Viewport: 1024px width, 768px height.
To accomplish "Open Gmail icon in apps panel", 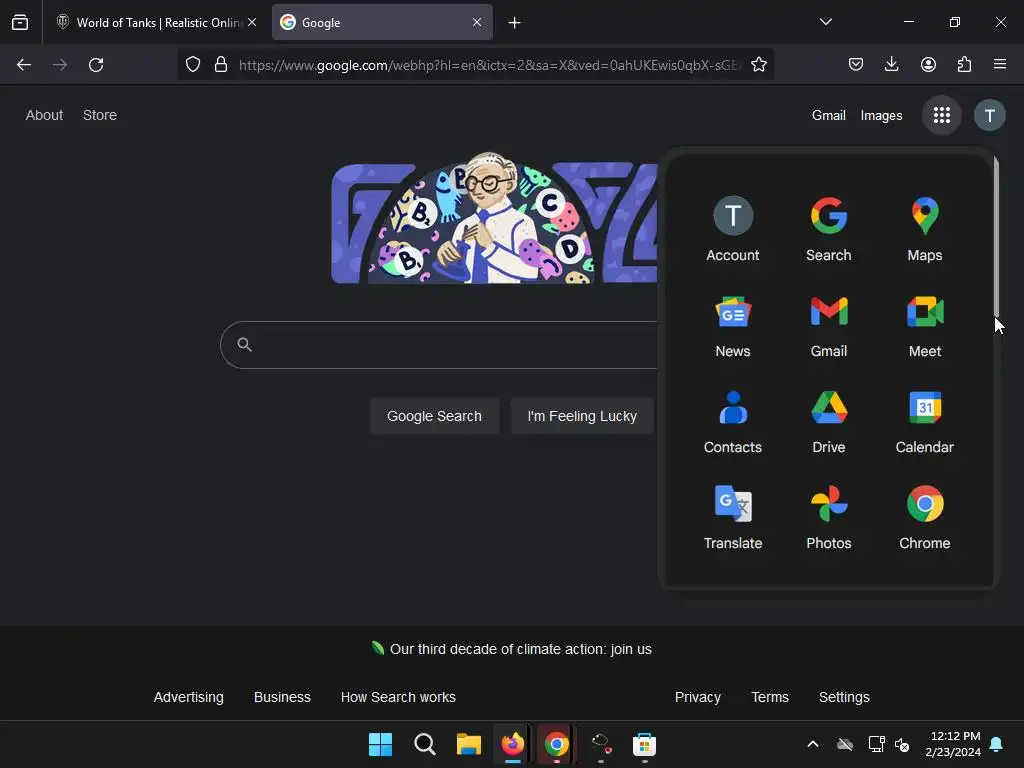I will 829,325.
